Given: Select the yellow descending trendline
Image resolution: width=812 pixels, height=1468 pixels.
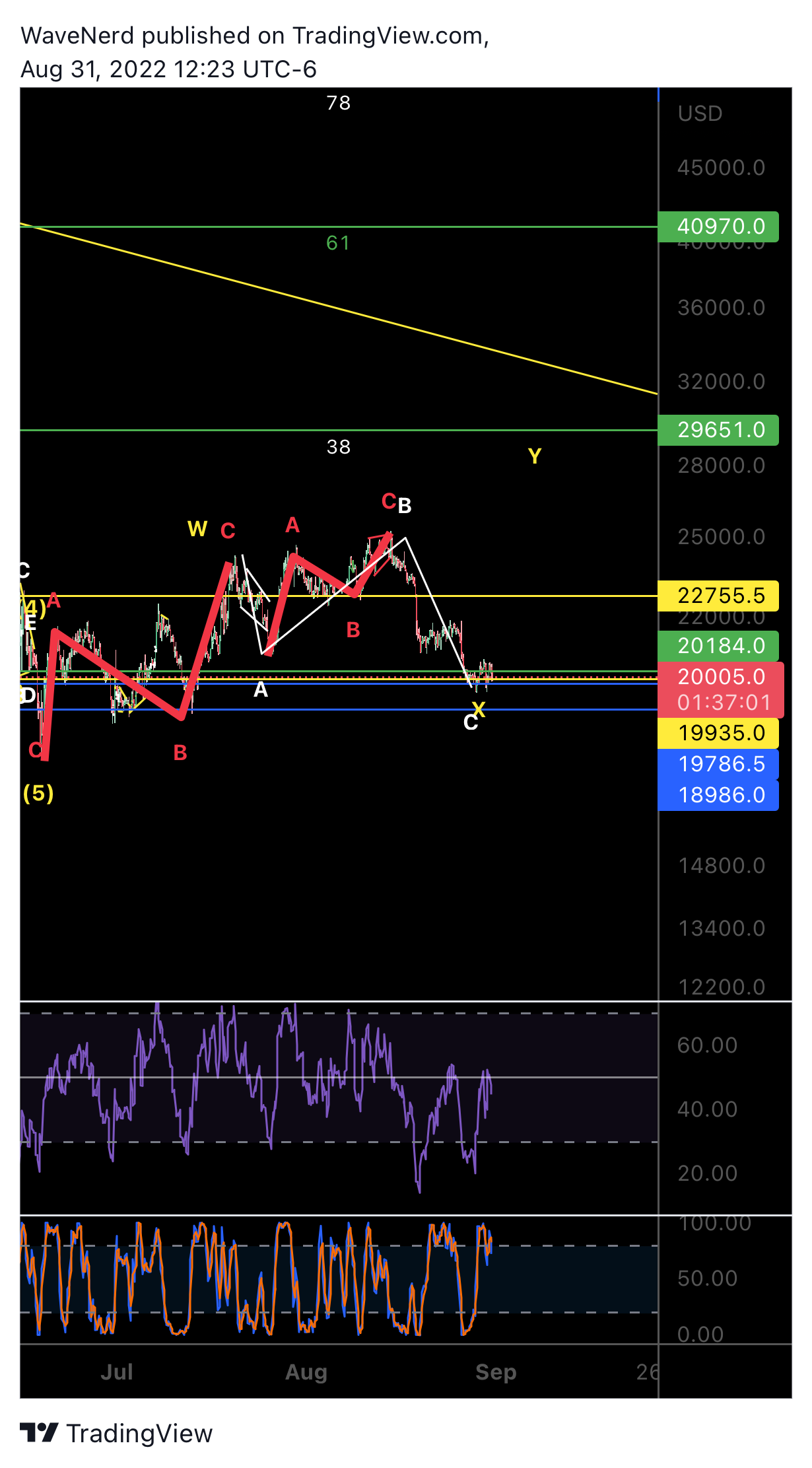Looking at the screenshot, I should pyautogui.click(x=339, y=309).
